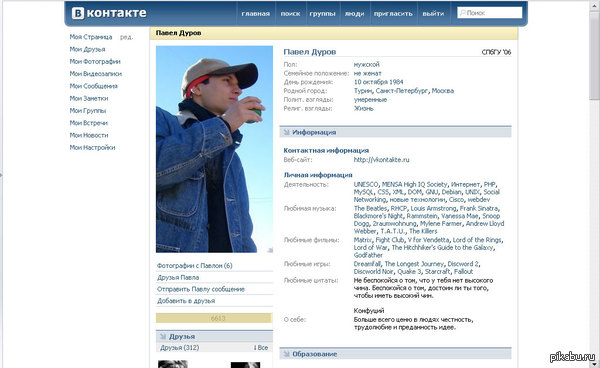Screen dimensions: 600x368
Task: Collapse the Информация section arrow icon
Action: pos(286,132)
